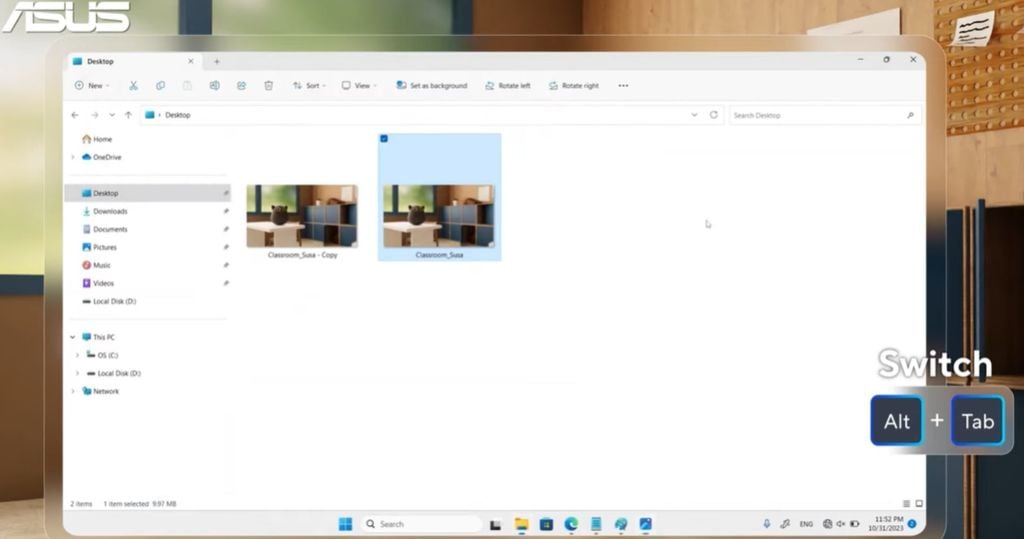
Task: Click Set as background button
Action: (431, 86)
